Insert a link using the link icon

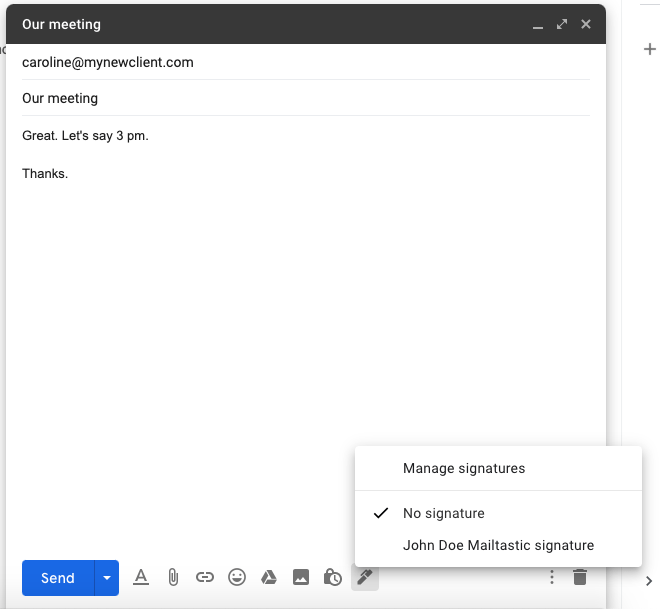tap(205, 577)
